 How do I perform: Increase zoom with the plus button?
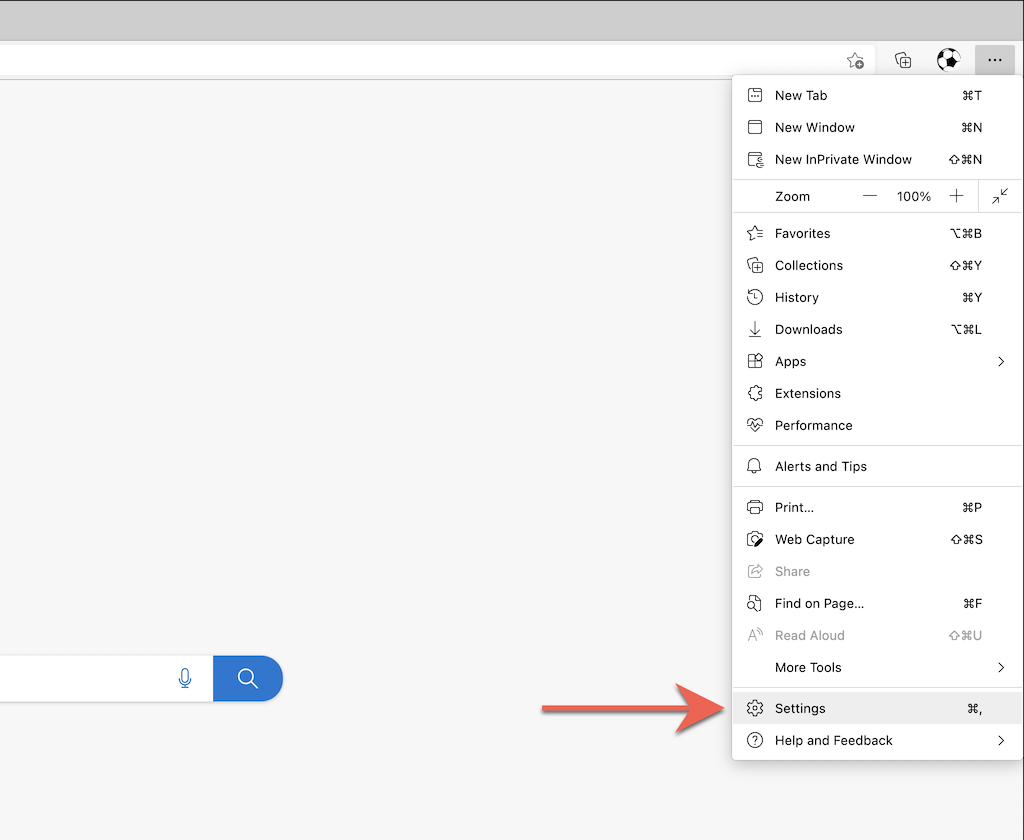(x=957, y=196)
